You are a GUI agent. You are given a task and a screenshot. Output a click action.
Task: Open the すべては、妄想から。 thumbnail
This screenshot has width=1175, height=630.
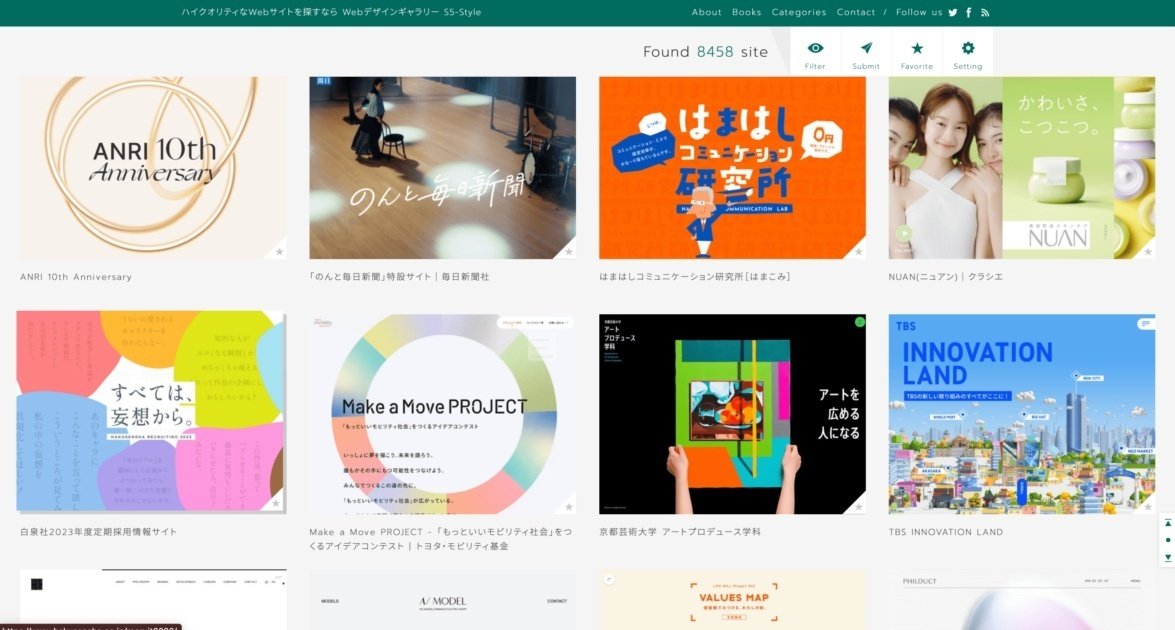tap(151, 411)
